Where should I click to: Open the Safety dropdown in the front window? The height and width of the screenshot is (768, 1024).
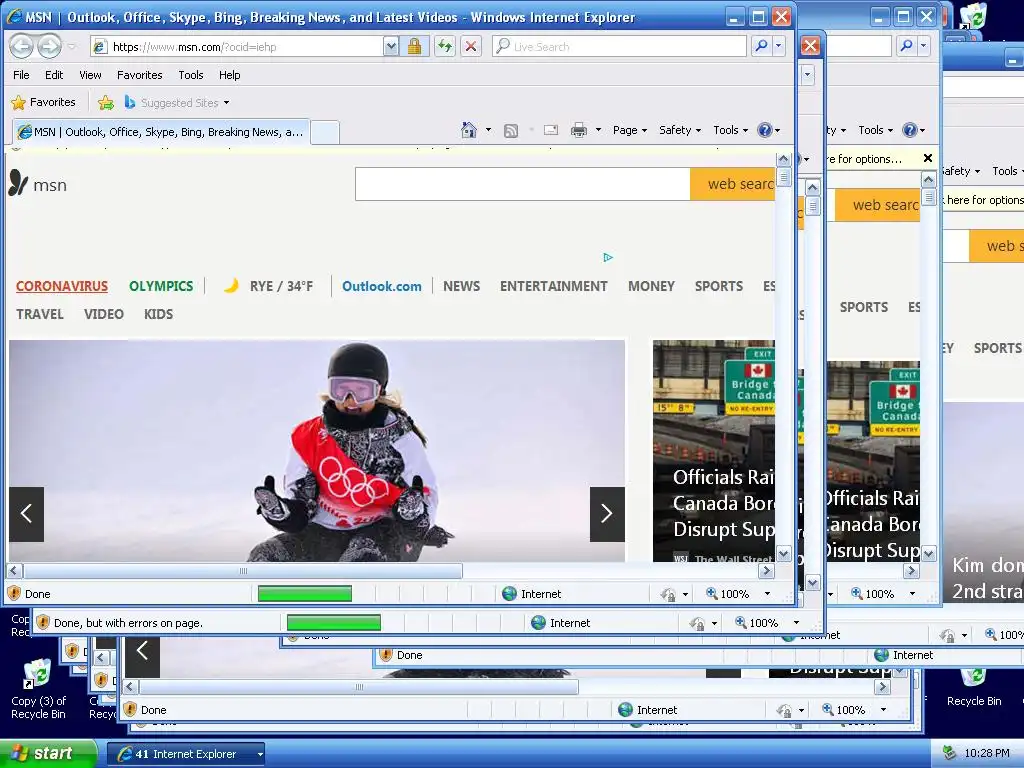(x=680, y=130)
